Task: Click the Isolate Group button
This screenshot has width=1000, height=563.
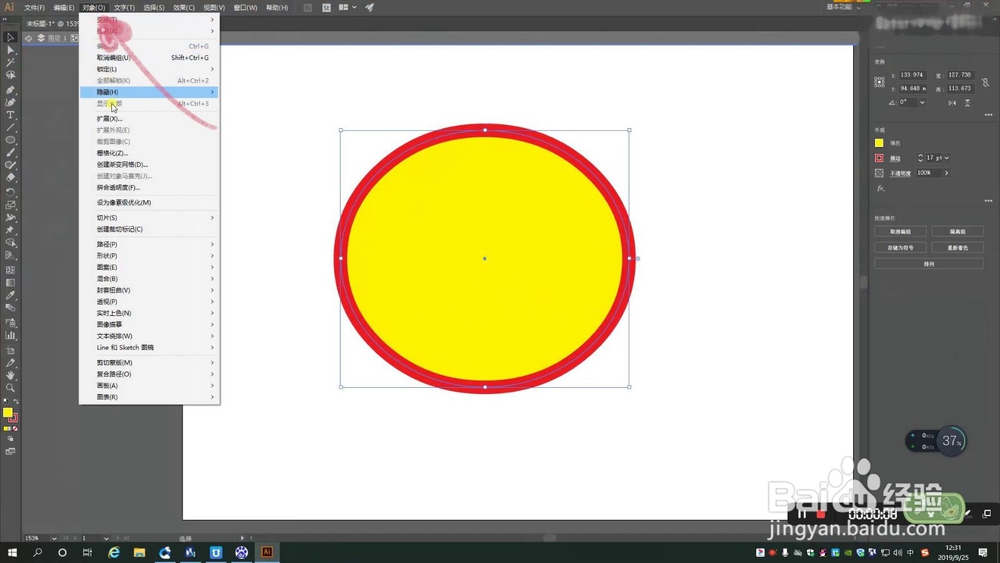Action: 957,231
